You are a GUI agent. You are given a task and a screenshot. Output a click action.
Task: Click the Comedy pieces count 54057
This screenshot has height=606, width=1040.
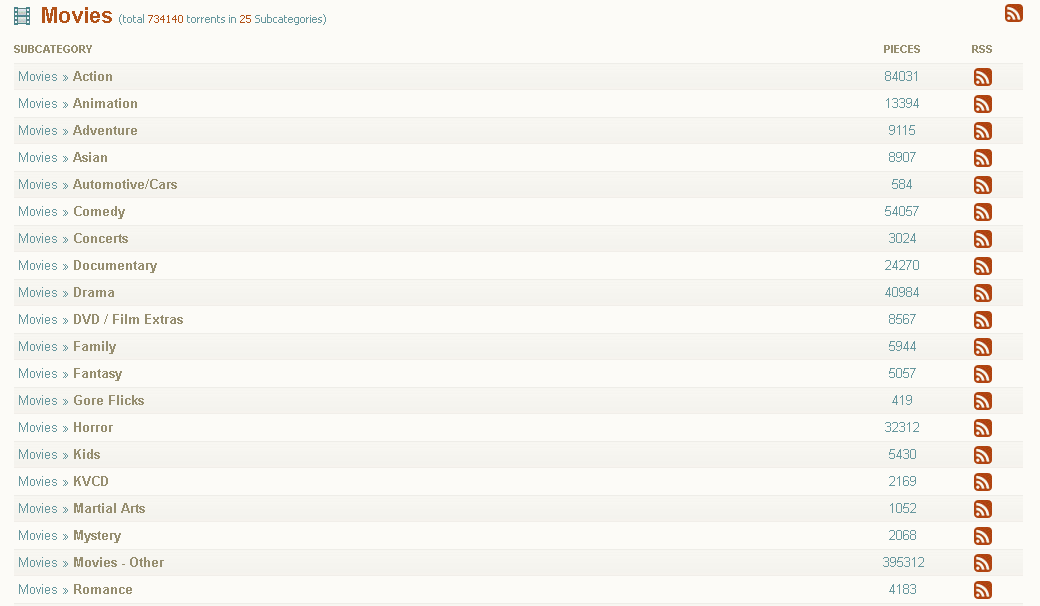901,212
